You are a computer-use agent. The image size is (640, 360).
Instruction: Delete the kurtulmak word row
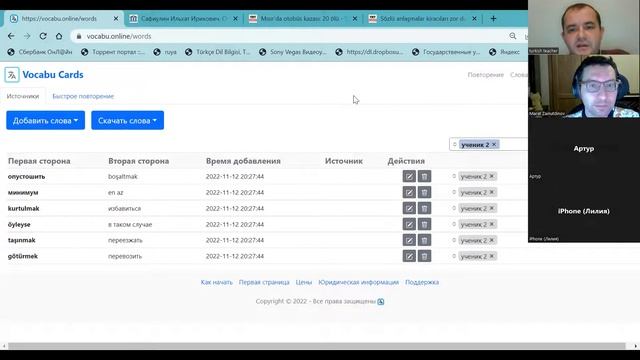424,208
